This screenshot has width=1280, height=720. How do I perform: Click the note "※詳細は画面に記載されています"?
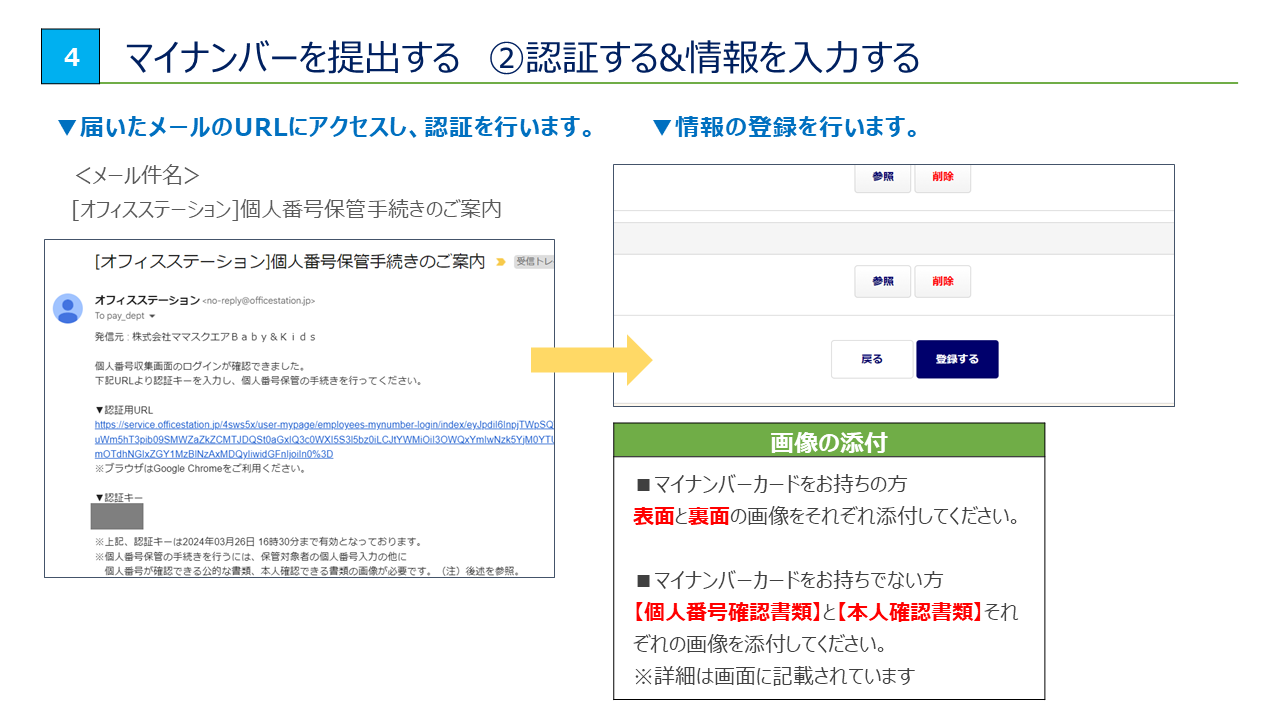774,675
